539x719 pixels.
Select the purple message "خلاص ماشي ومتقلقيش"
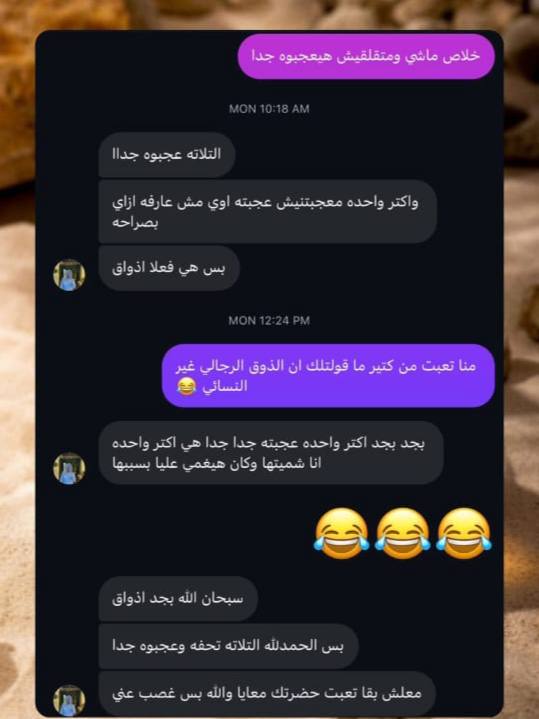tap(366, 56)
